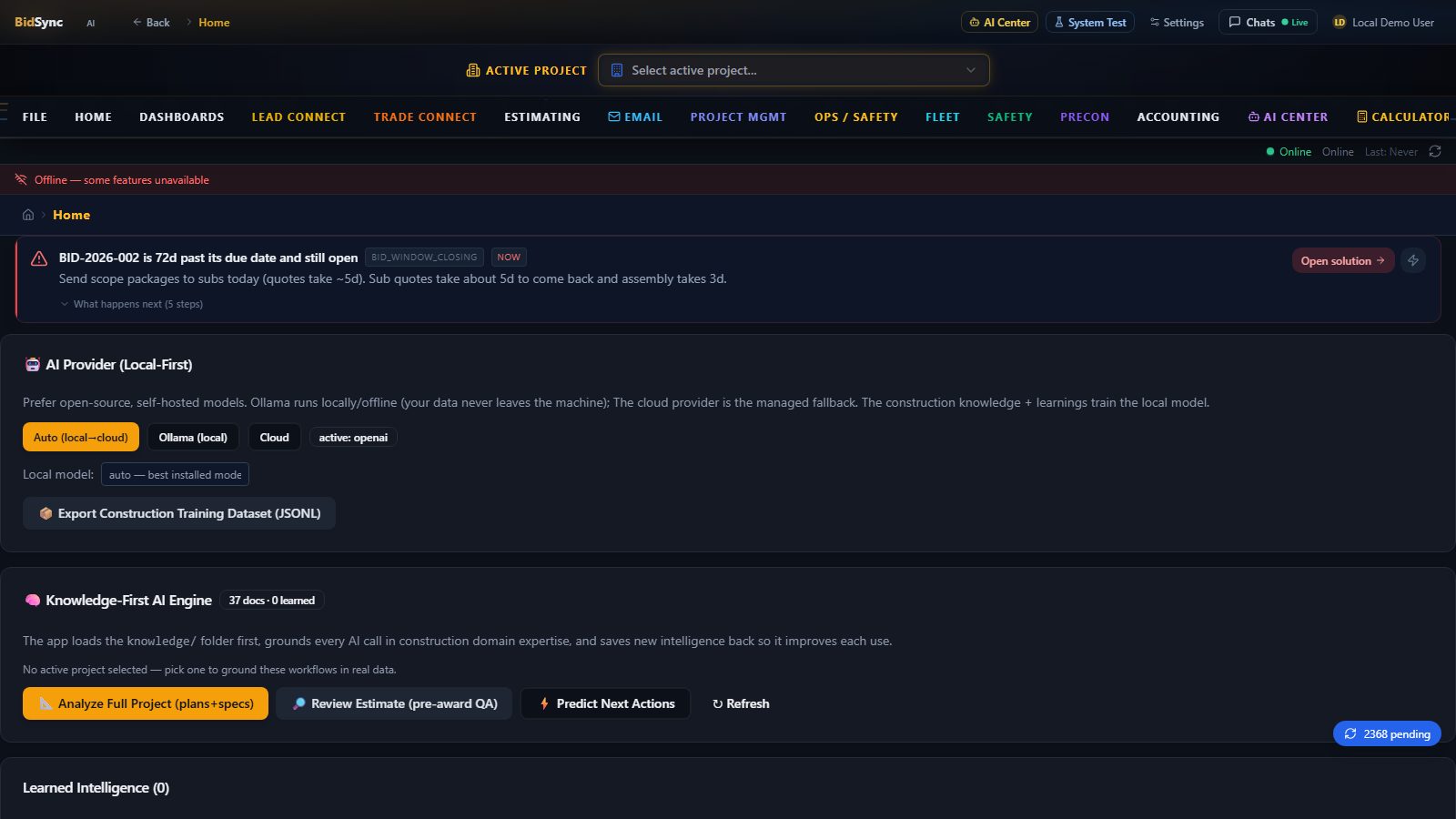This screenshot has width=1456, height=819.
Task: Click the robot icon beside AI Provider
Action: (x=33, y=364)
